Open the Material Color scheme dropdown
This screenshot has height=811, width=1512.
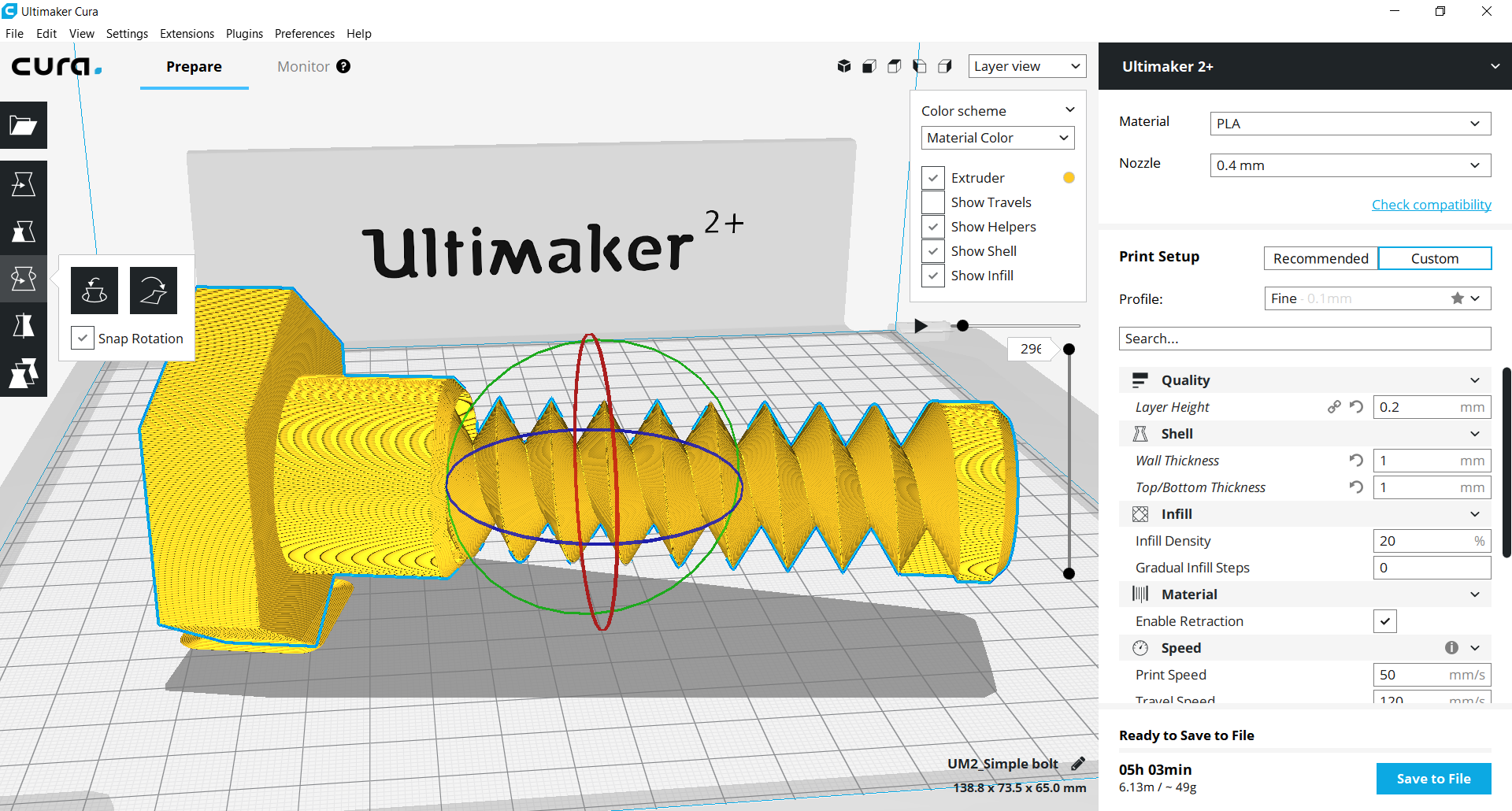998,138
